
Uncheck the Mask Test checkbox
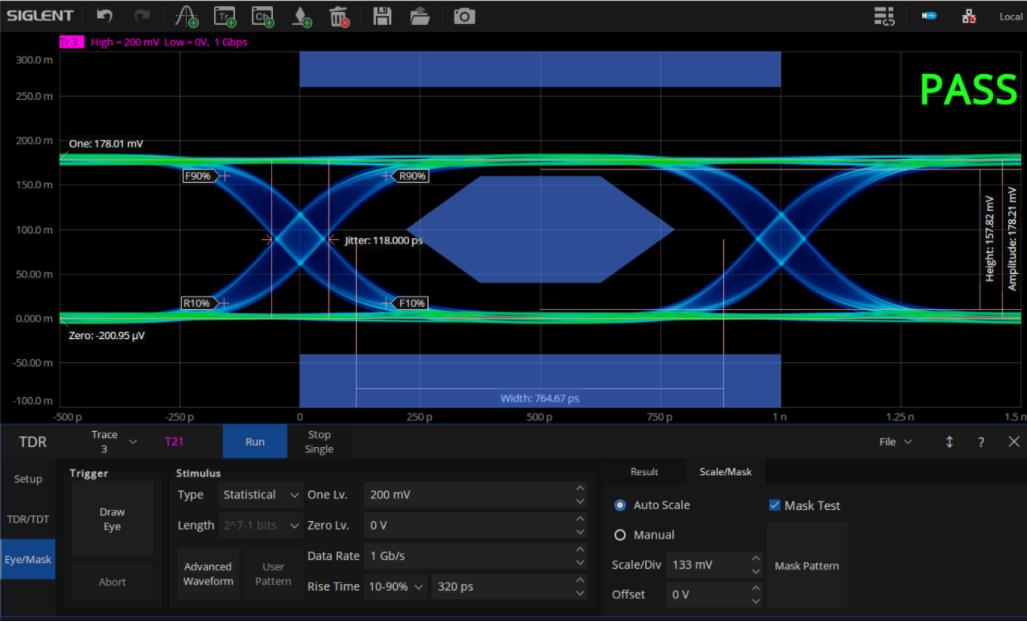click(774, 506)
